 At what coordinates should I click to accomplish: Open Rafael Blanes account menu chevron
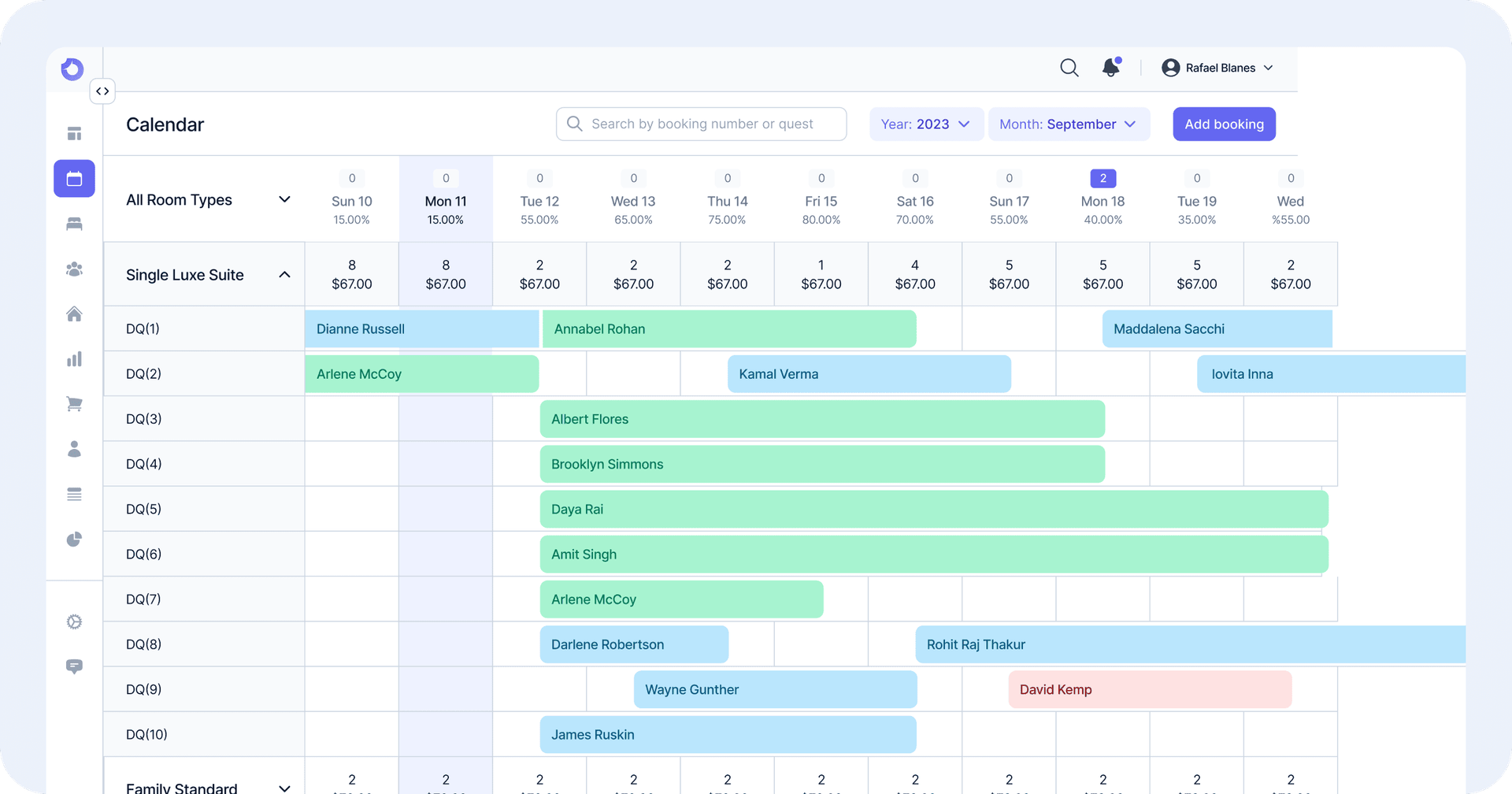tap(1268, 68)
